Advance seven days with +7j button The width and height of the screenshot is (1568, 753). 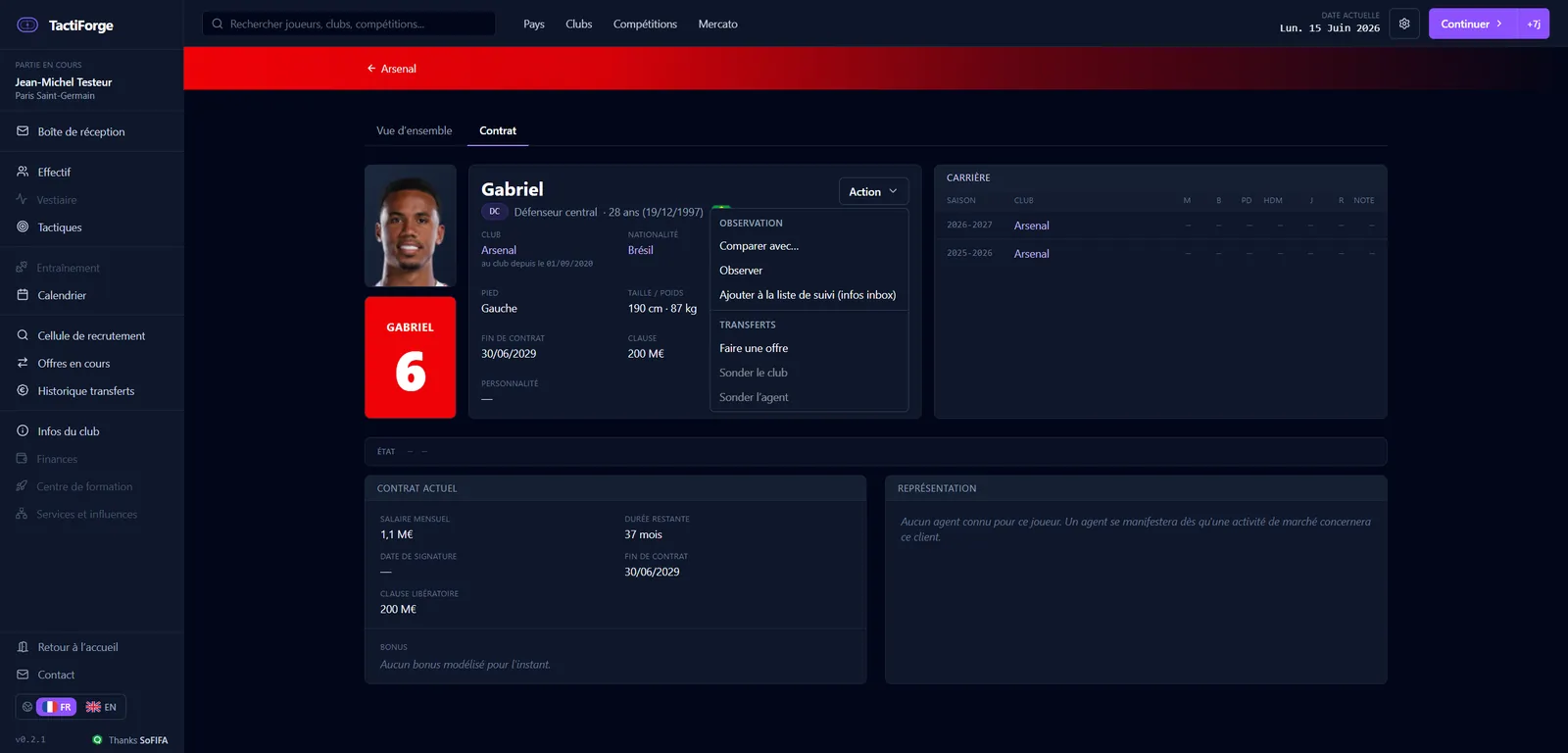[1534, 24]
